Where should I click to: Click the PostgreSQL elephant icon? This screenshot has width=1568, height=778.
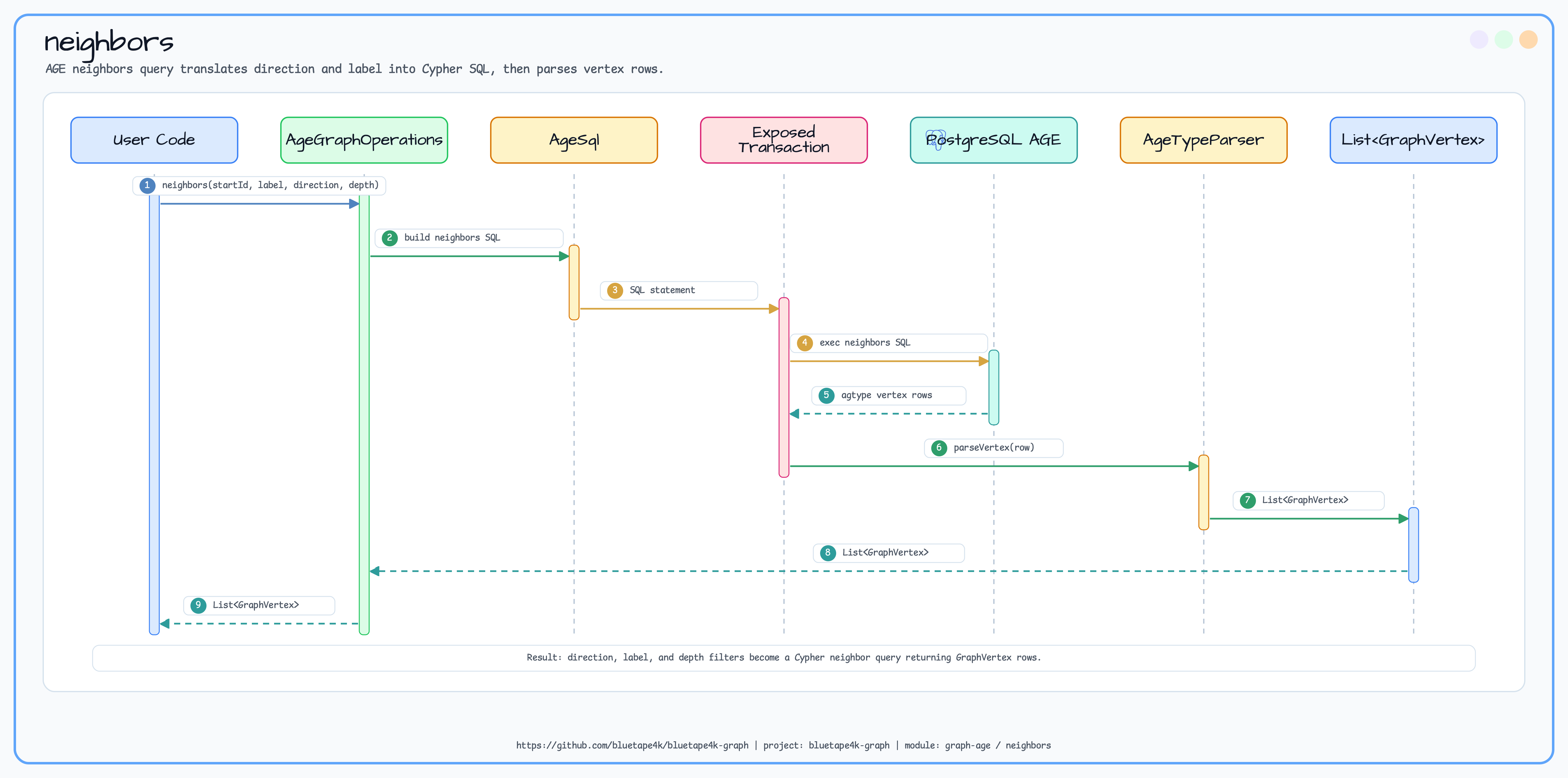coord(936,140)
